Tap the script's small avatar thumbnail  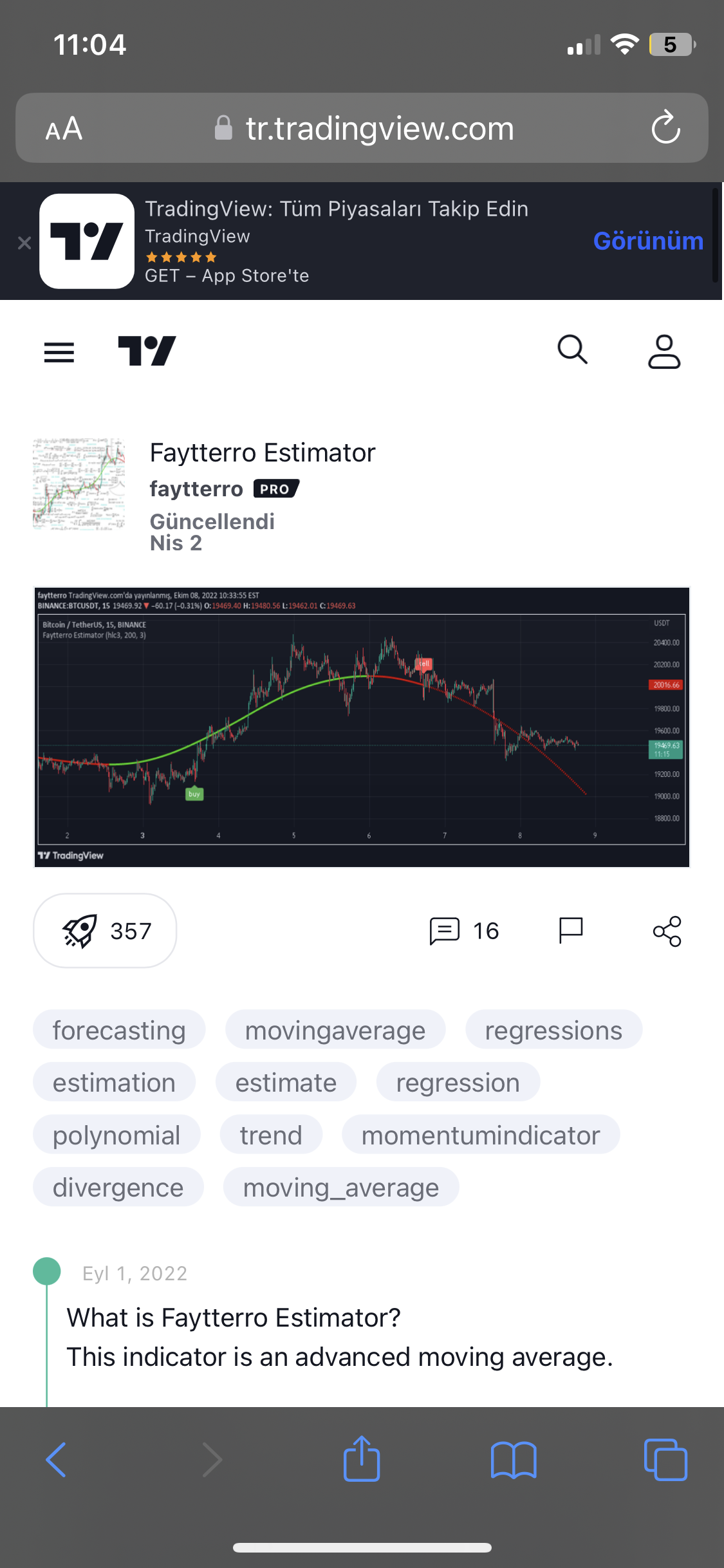point(79,484)
